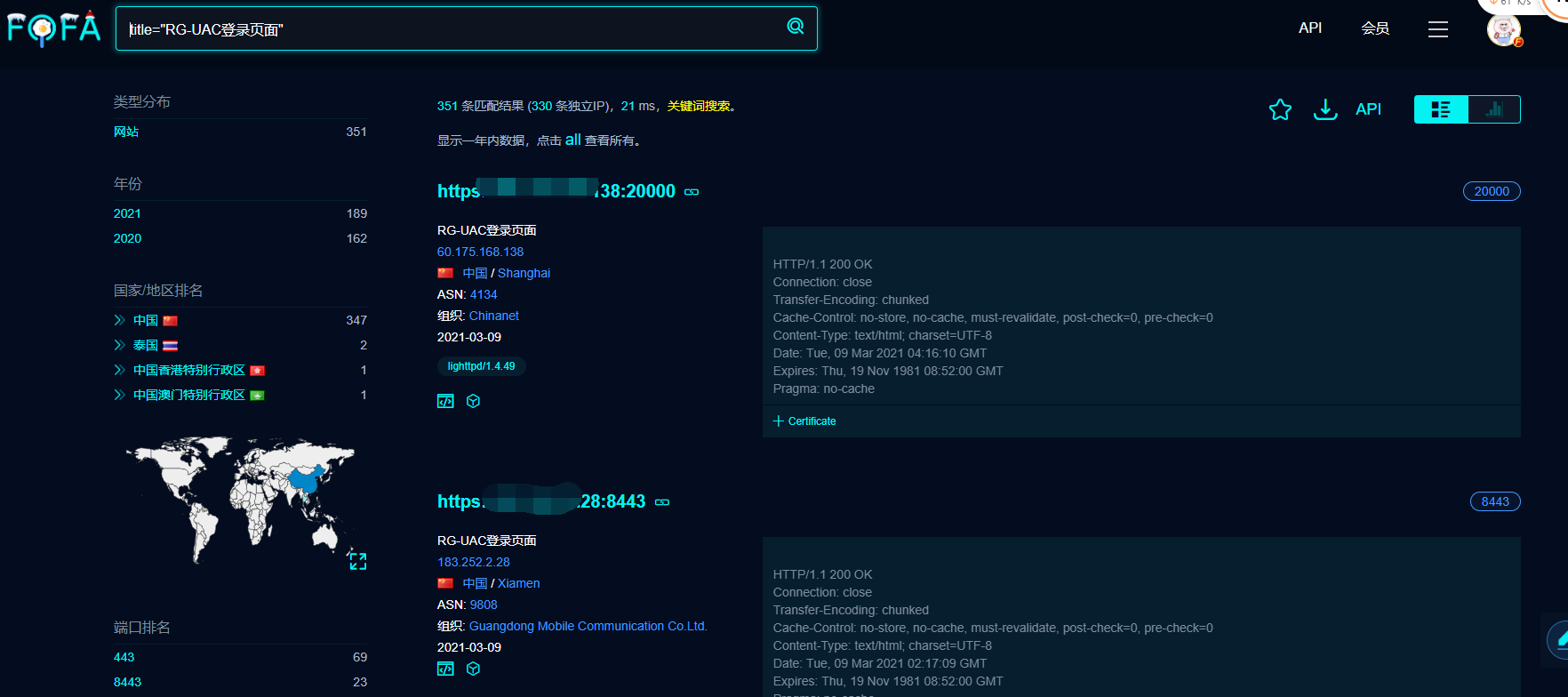Click the 8443 port badge
The width and height of the screenshot is (1568, 697).
tap(1495, 501)
